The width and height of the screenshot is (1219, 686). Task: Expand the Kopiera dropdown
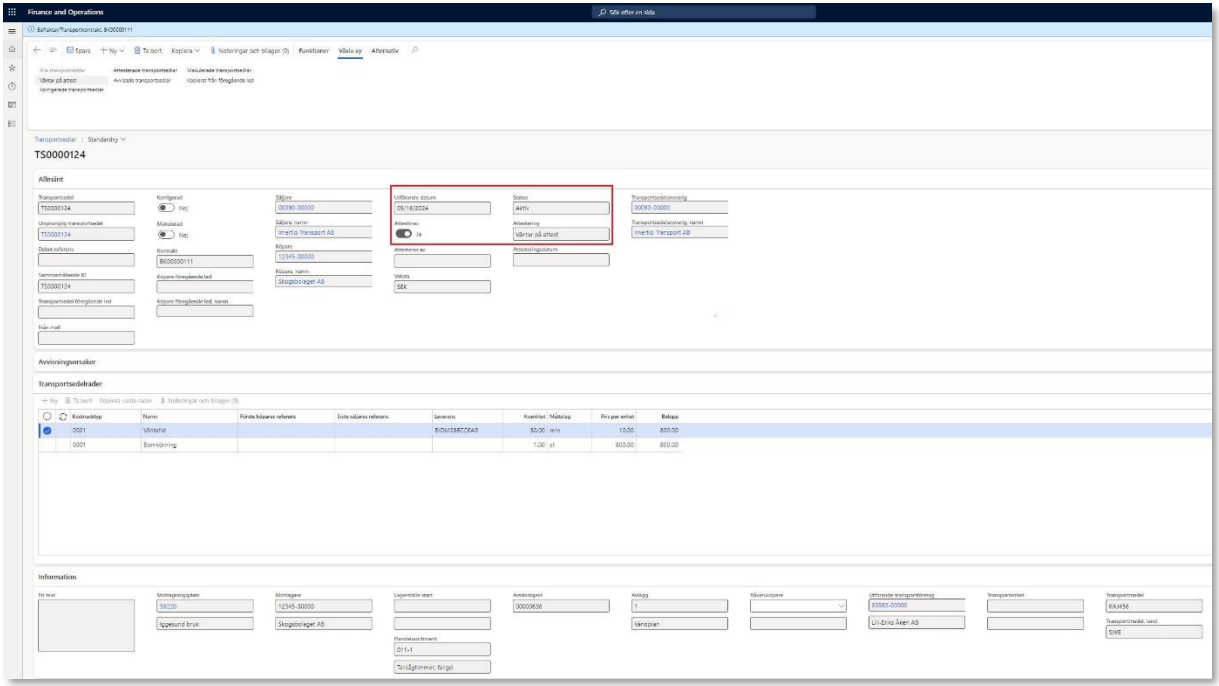[183, 50]
